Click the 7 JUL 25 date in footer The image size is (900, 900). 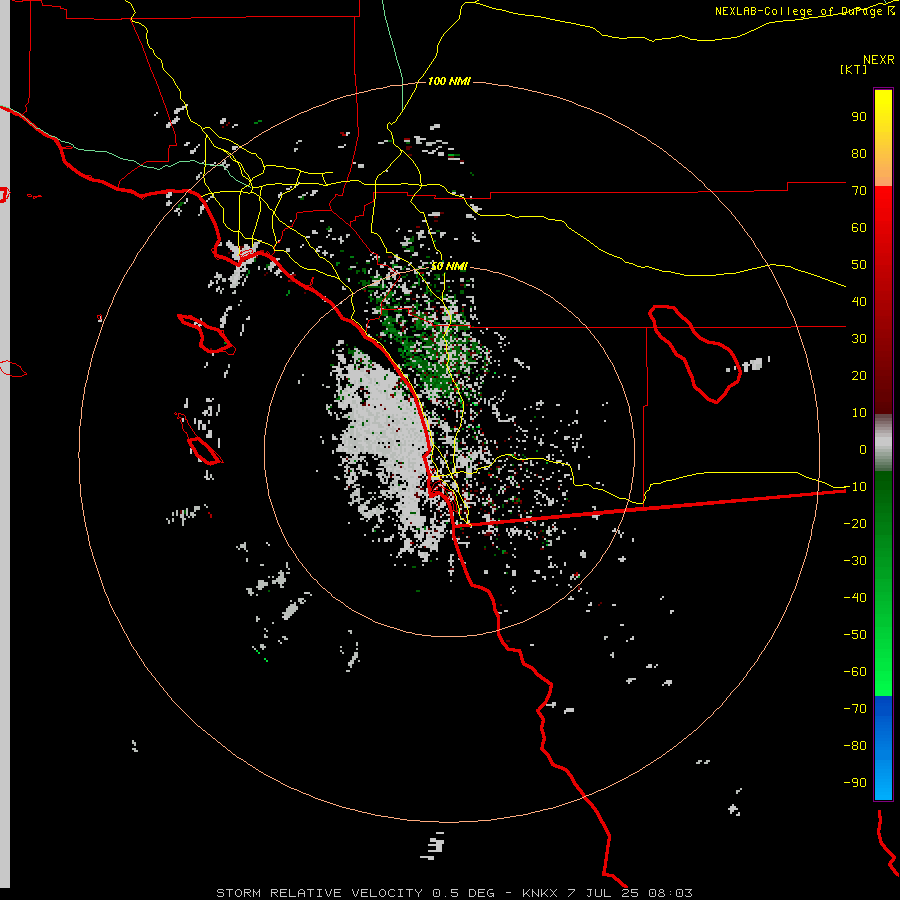tap(603, 893)
